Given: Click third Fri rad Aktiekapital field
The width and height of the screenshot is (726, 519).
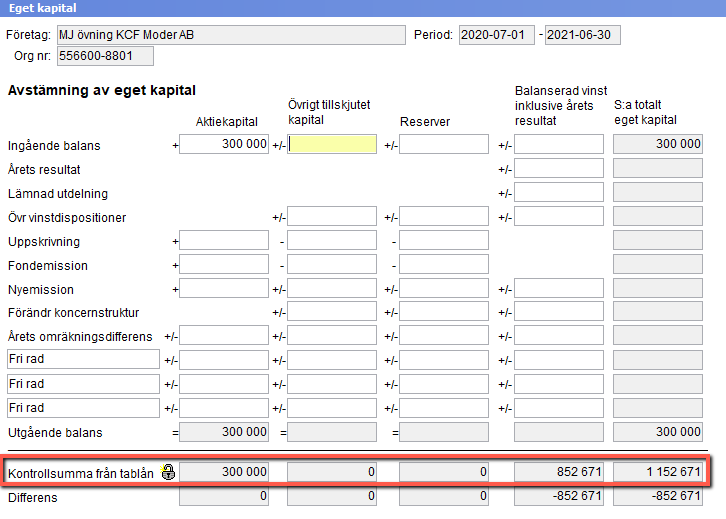Looking at the screenshot, I should [x=224, y=408].
